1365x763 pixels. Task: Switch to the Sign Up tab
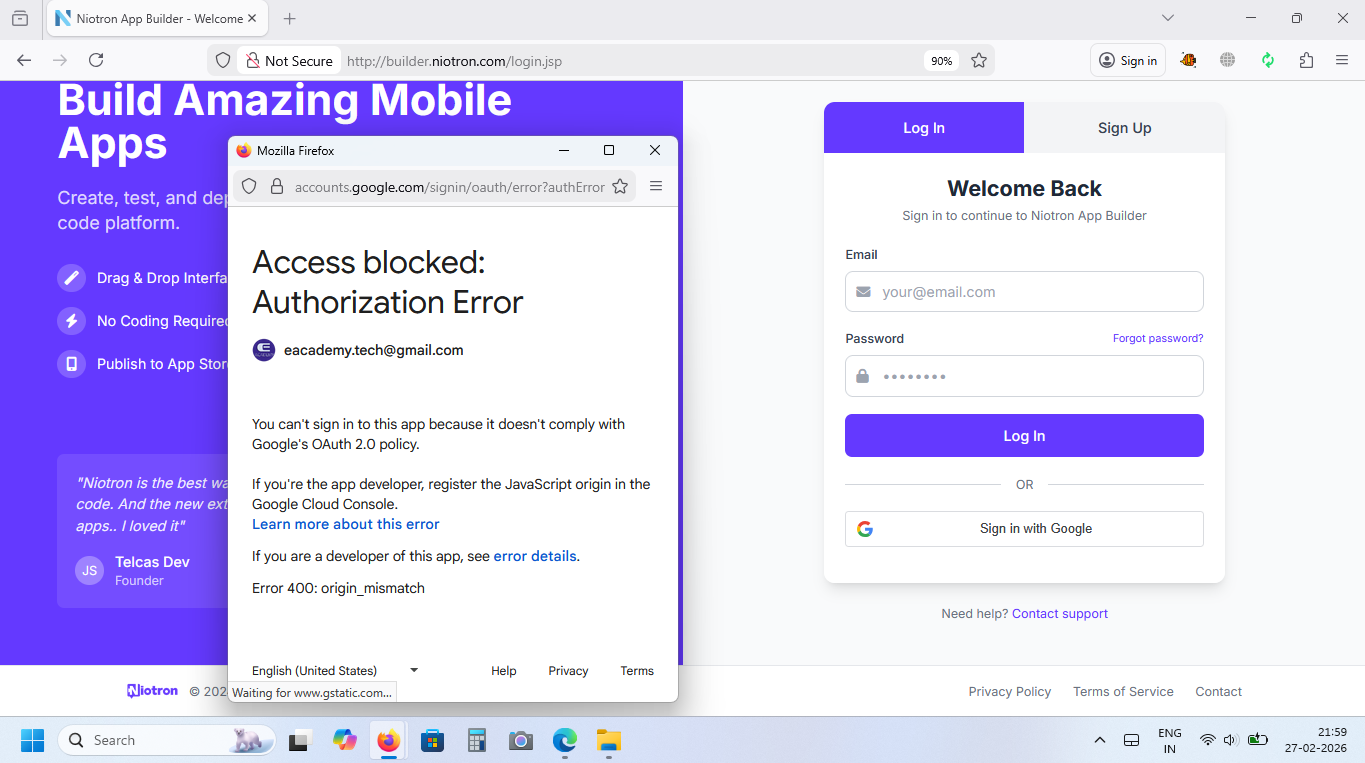tap(1124, 128)
